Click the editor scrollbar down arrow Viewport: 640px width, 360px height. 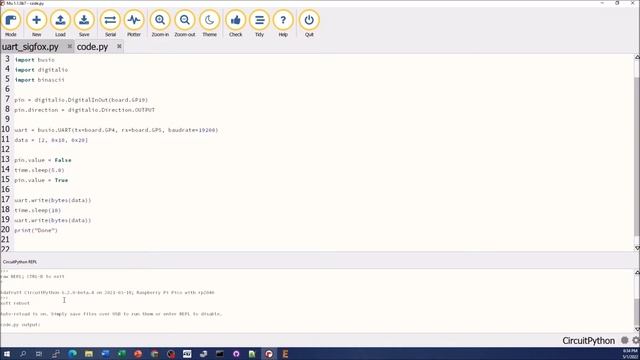637,248
